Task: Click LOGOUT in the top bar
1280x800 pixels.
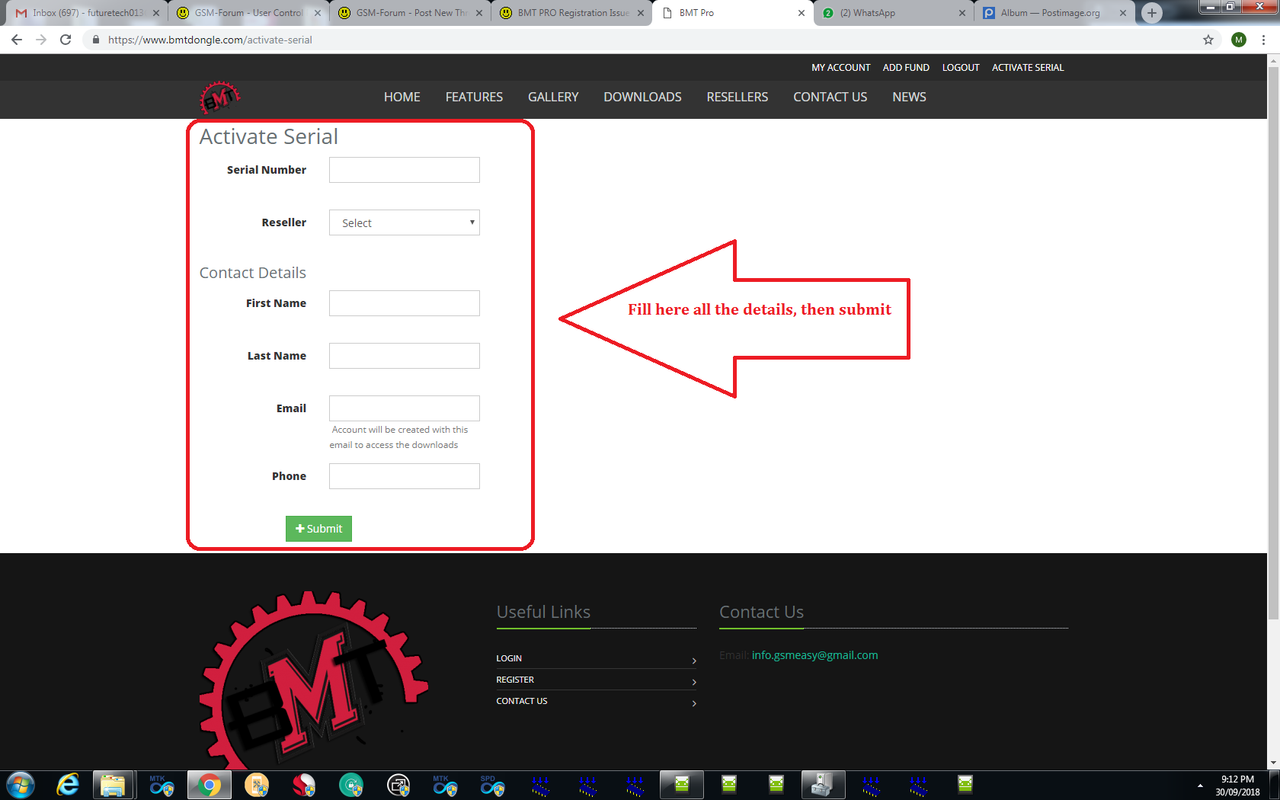Action: tap(961, 67)
